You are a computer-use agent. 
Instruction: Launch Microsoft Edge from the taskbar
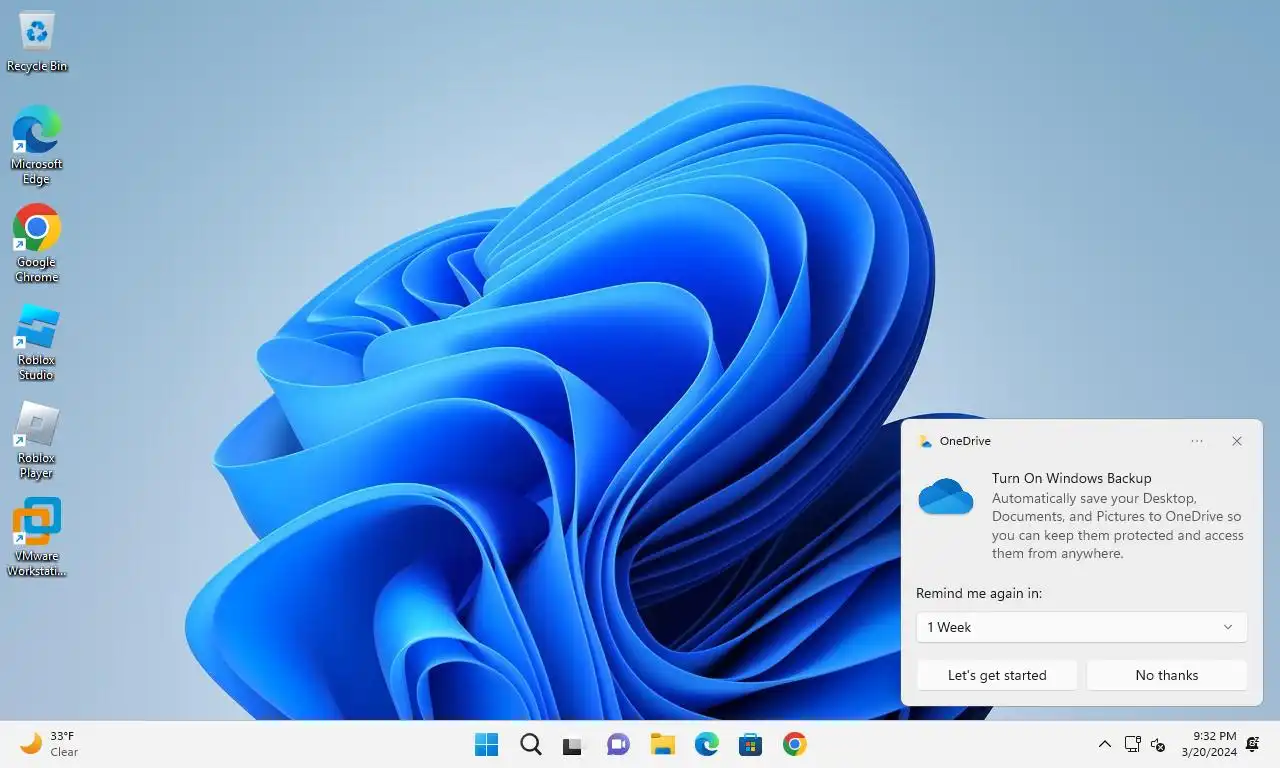tap(707, 744)
